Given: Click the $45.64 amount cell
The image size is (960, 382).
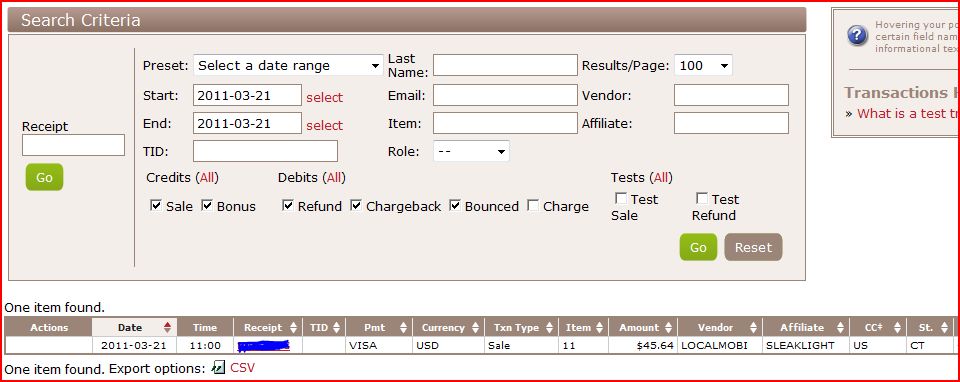Looking at the screenshot, I should pyautogui.click(x=643, y=345).
